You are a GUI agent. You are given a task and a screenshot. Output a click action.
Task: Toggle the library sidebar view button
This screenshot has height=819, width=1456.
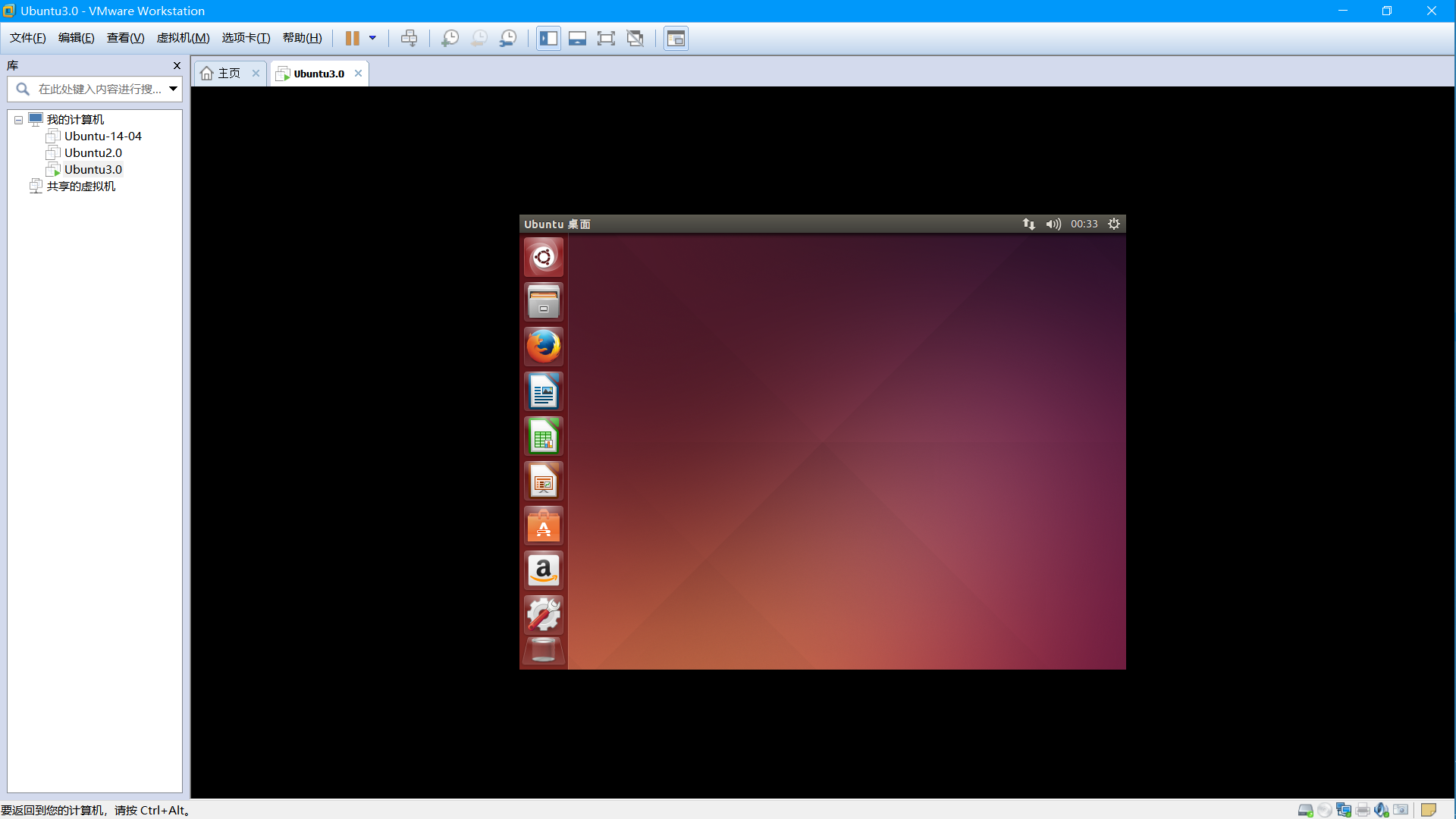coord(548,38)
